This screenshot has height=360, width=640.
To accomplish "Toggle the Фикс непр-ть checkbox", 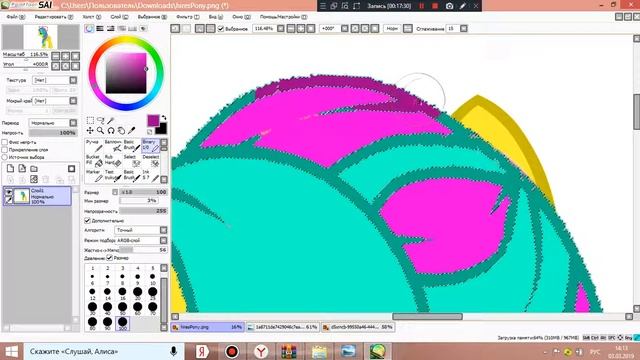I will tap(5, 142).
